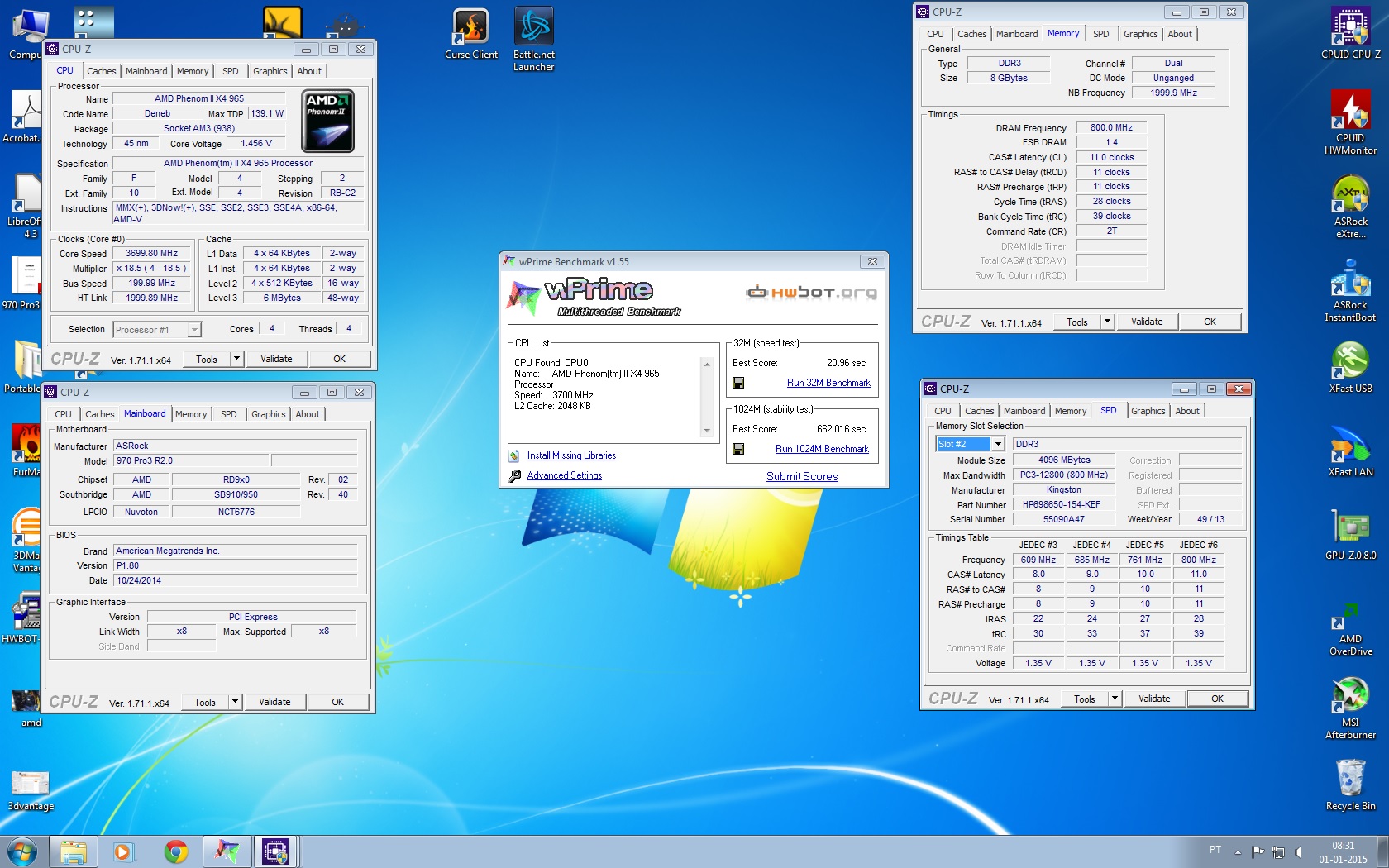Click the 970 Pro3 R2.0 model field

coord(191,460)
